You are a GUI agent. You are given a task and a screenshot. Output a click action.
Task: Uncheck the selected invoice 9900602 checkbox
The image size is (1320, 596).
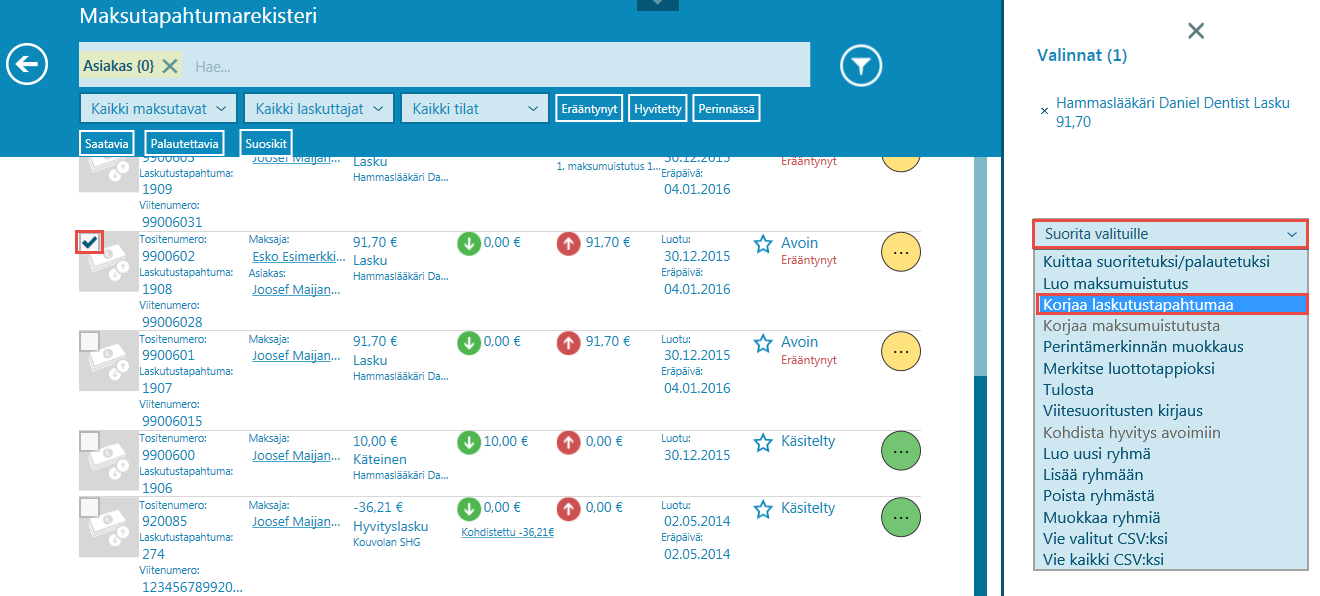click(x=90, y=242)
